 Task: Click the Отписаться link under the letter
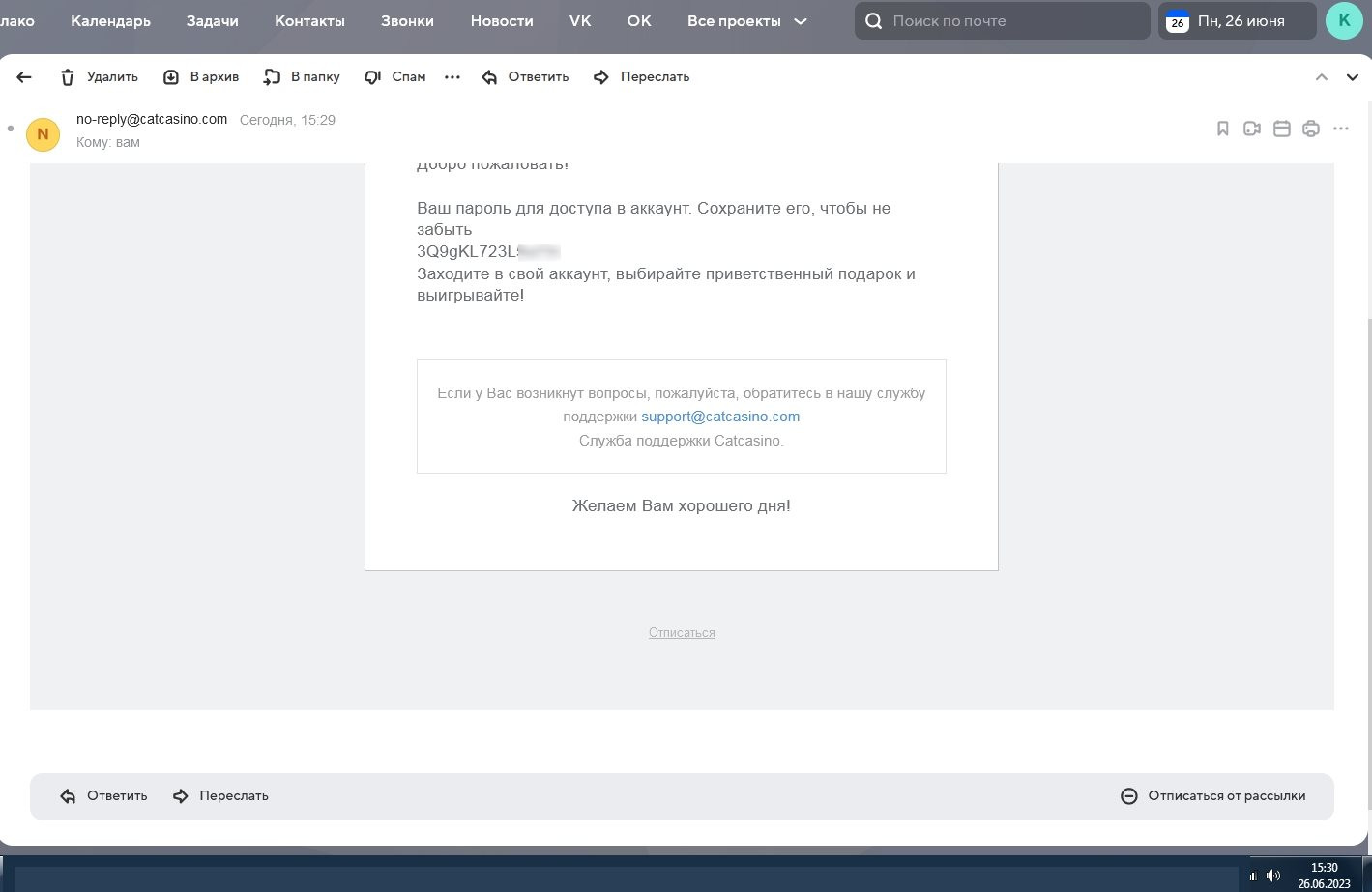point(682,633)
